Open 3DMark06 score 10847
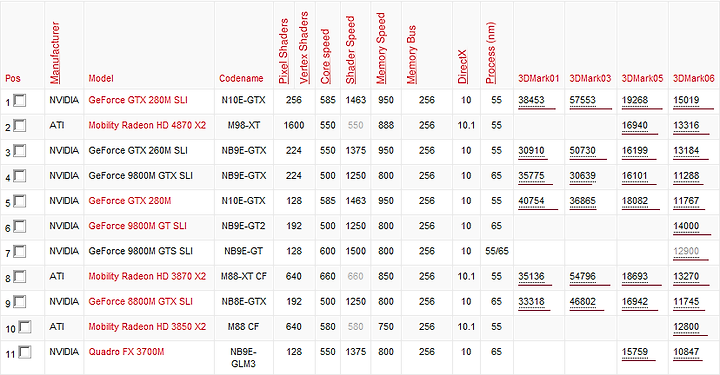The width and height of the screenshot is (720, 375). click(686, 352)
